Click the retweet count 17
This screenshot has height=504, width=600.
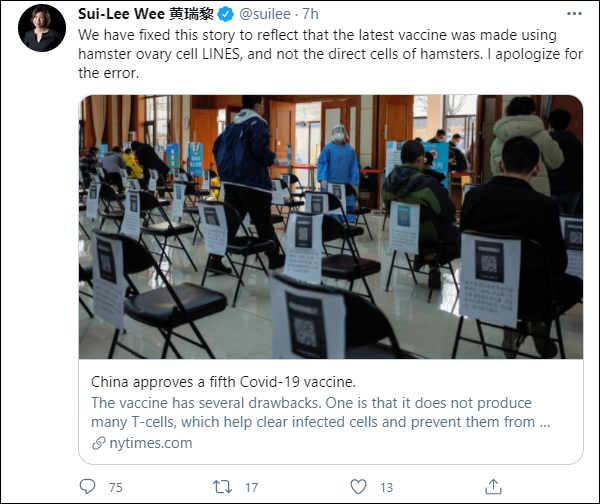250,488
